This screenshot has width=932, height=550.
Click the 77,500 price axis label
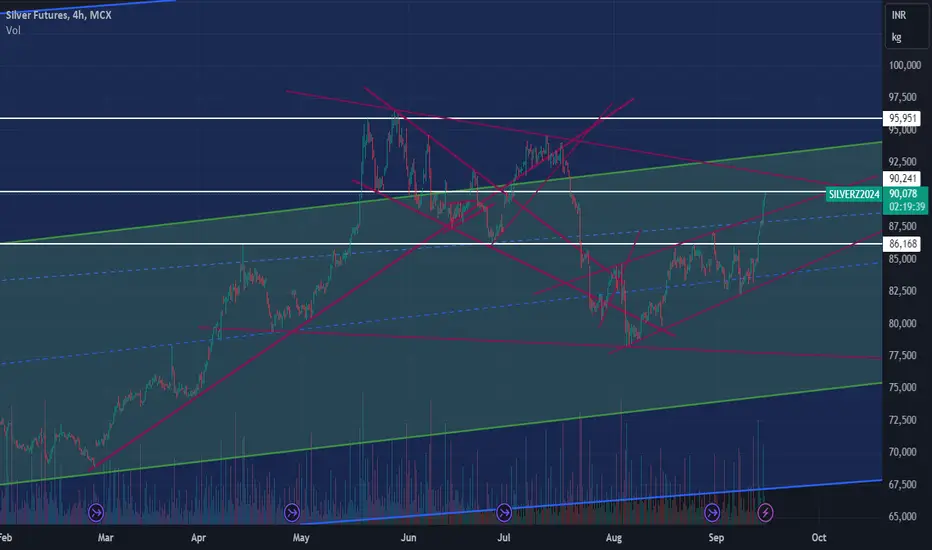(903, 356)
